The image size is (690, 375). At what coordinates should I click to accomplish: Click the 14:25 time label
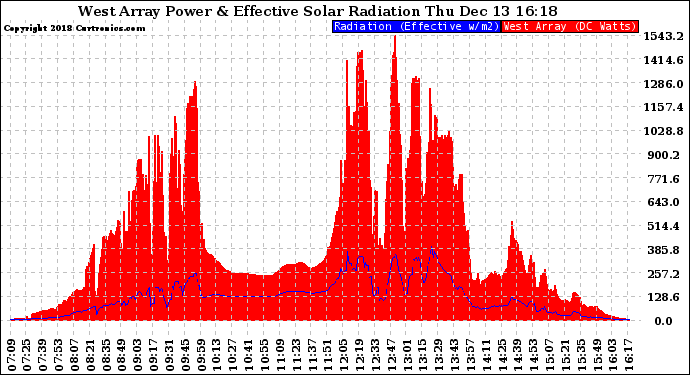tap(501, 355)
